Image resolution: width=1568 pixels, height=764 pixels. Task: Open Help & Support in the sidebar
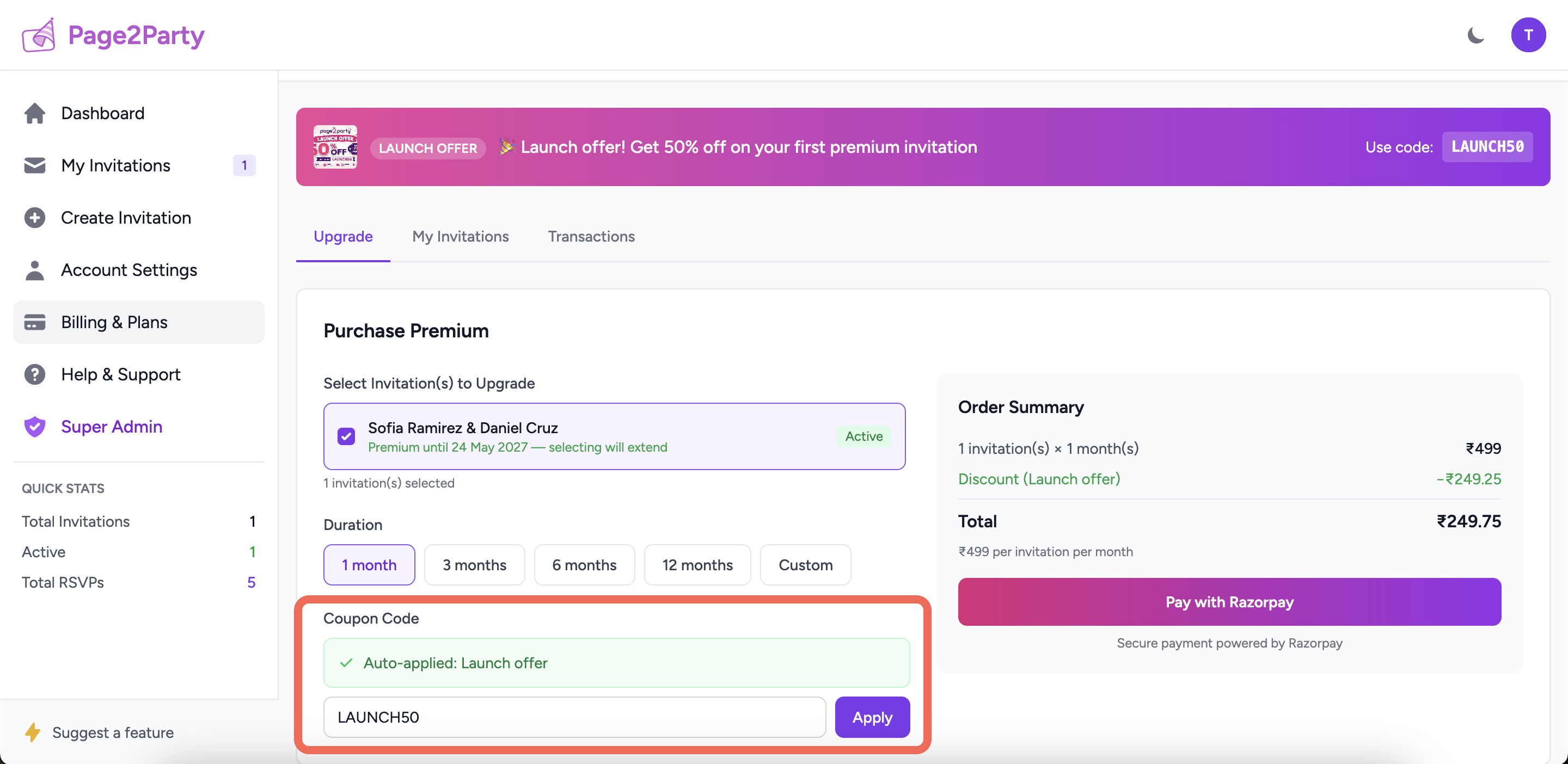click(139, 375)
